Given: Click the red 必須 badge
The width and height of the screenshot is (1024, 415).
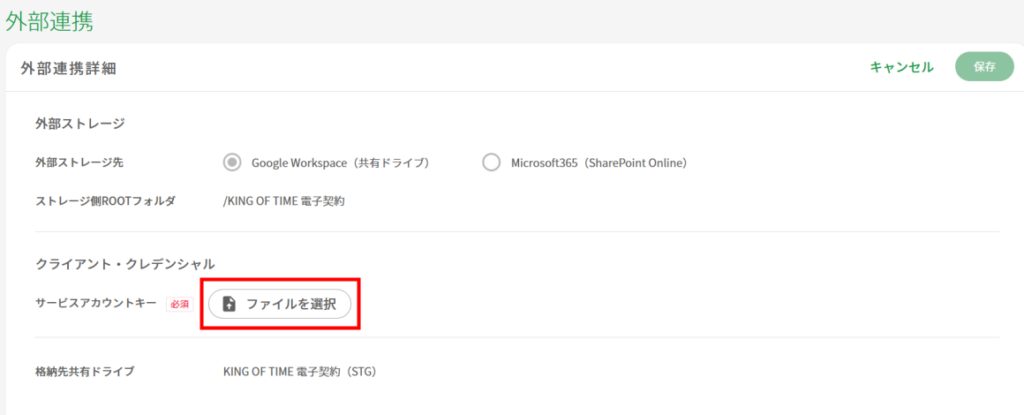Looking at the screenshot, I should click(180, 304).
